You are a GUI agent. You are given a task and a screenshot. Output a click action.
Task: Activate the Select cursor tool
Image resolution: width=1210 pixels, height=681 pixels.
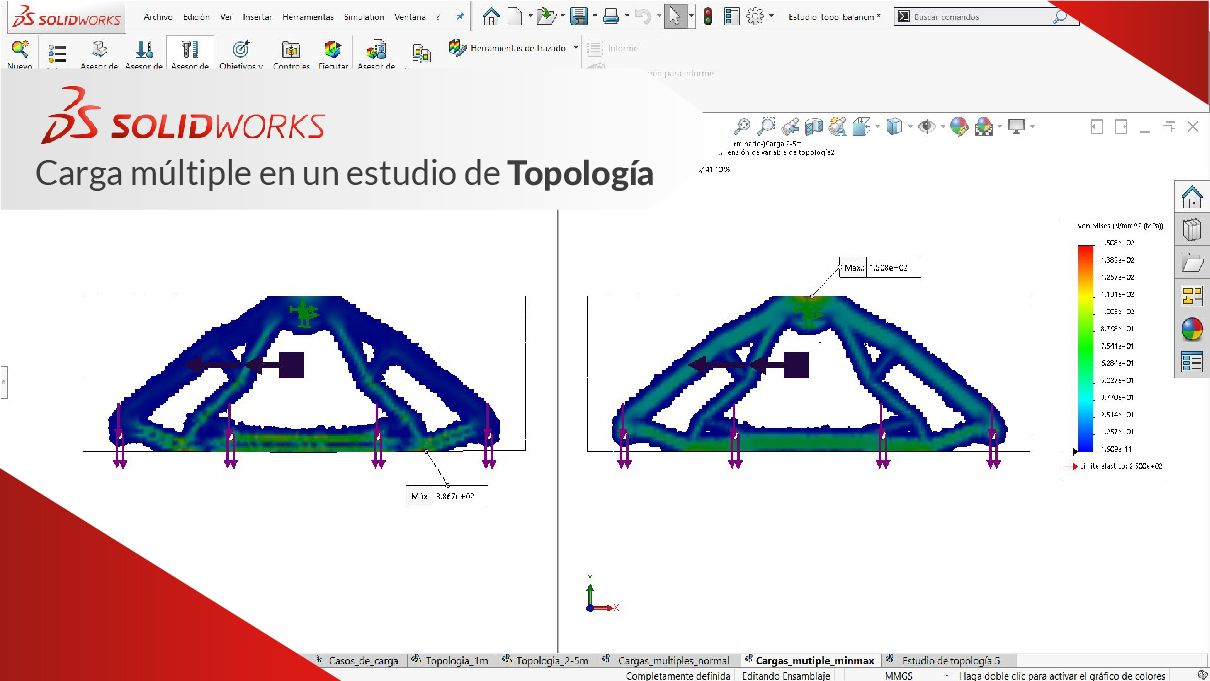coord(675,16)
